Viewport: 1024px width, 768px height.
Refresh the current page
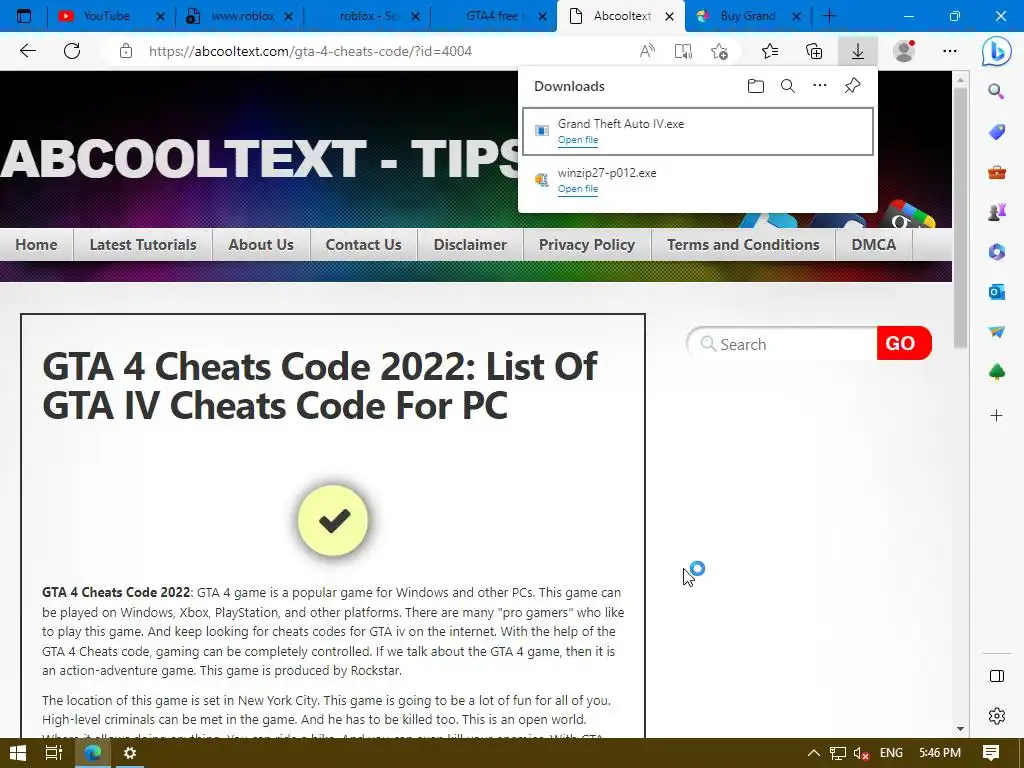(x=72, y=51)
